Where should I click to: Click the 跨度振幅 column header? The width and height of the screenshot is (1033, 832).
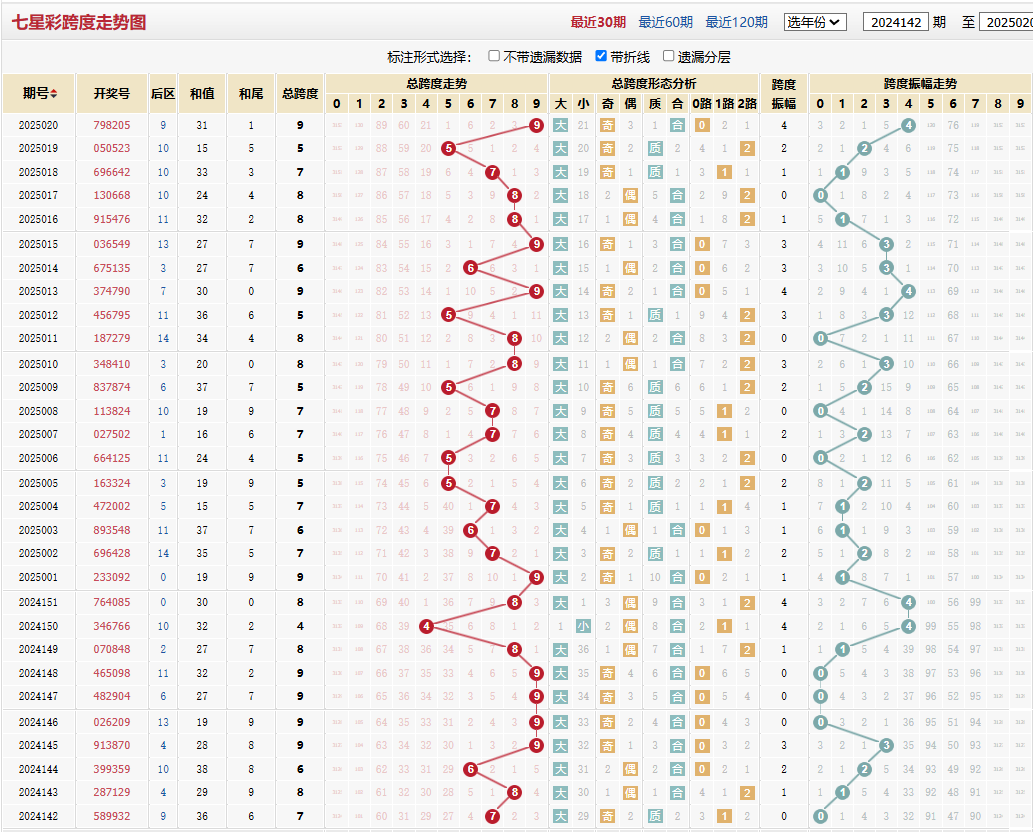coord(783,94)
